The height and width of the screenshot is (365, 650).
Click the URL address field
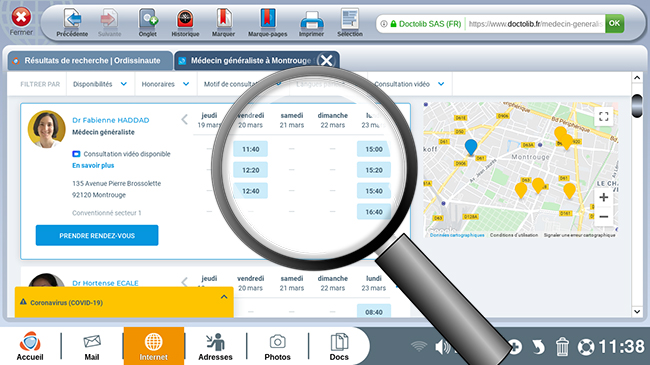[535, 24]
